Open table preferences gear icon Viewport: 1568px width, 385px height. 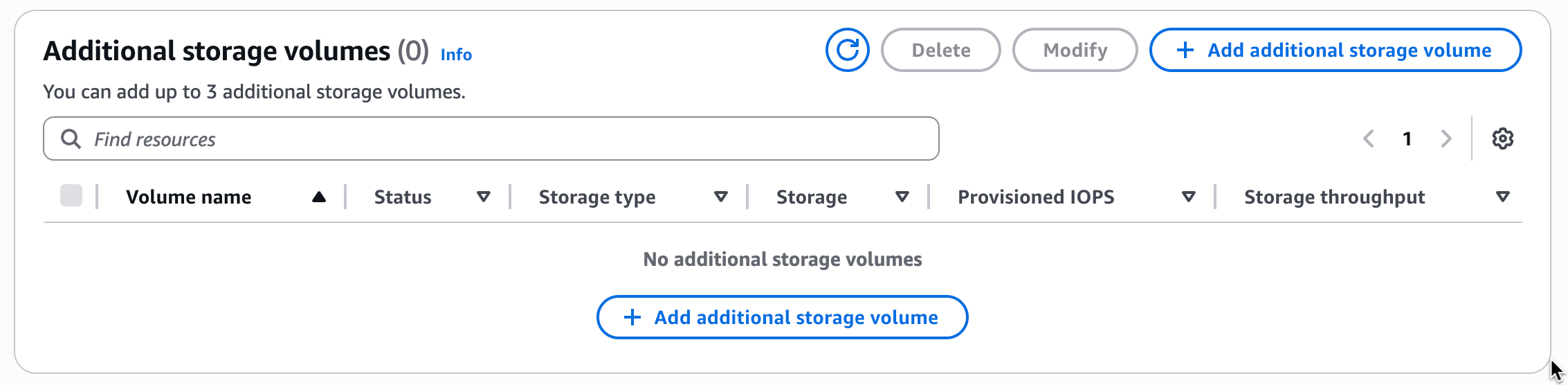[x=1502, y=138]
